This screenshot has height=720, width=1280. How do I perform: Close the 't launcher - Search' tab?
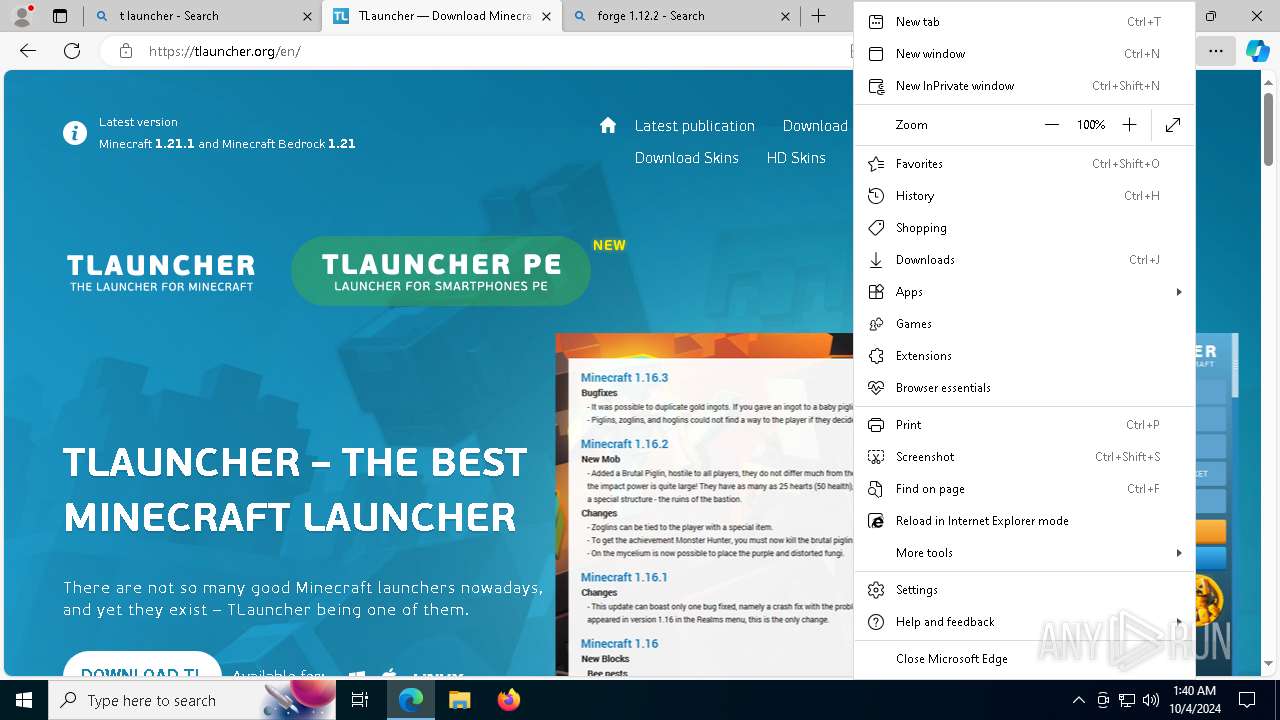(x=307, y=16)
